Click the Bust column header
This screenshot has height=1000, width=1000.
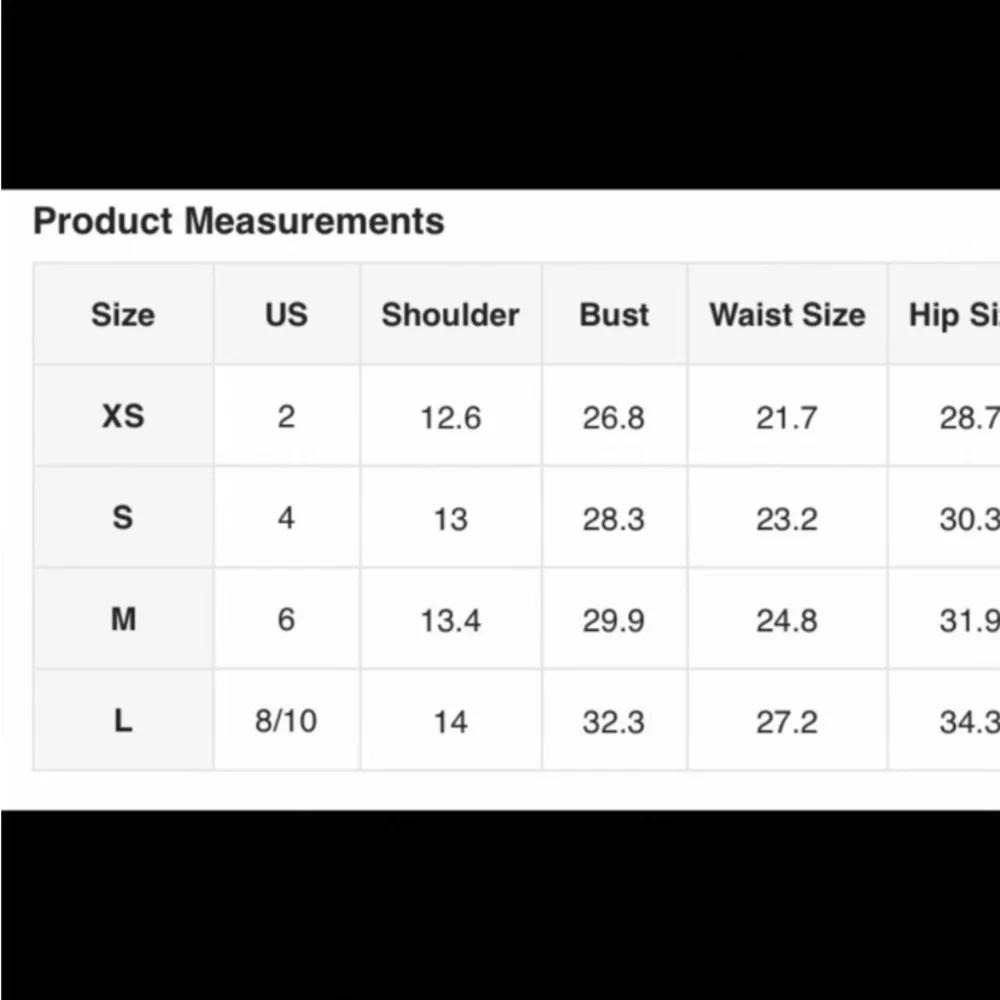614,315
